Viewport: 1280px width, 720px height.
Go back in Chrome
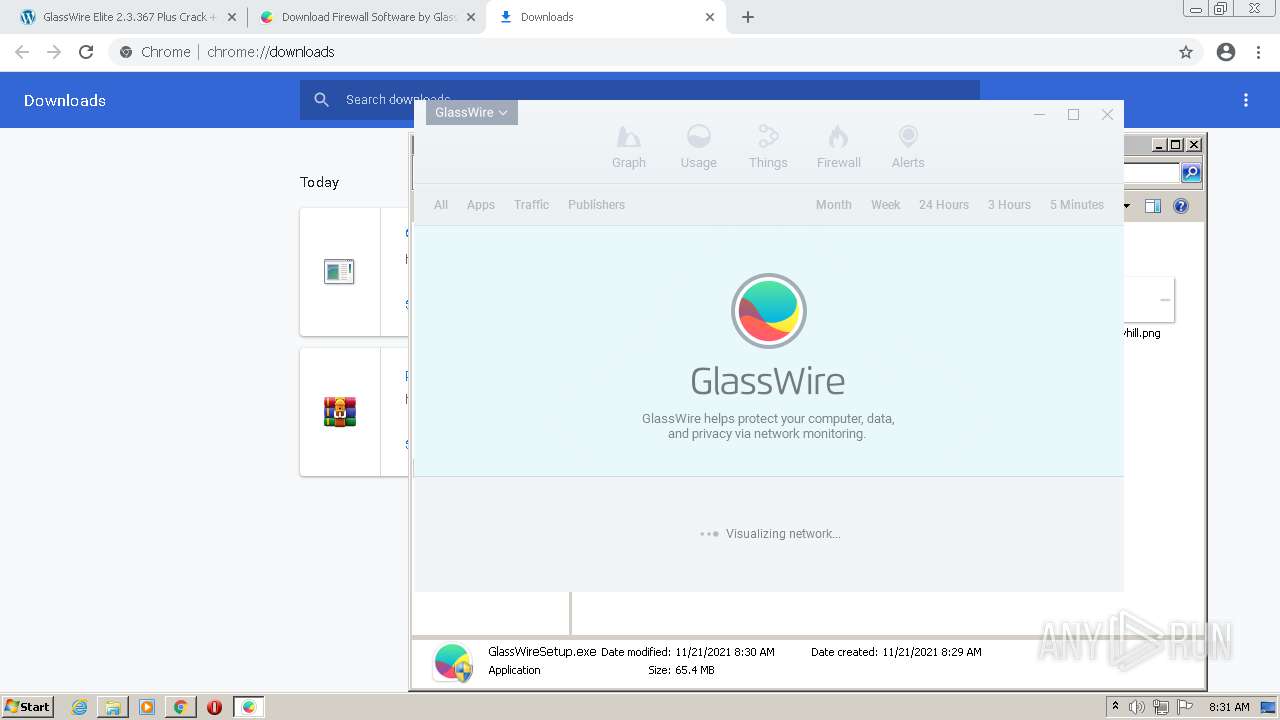click(x=22, y=52)
